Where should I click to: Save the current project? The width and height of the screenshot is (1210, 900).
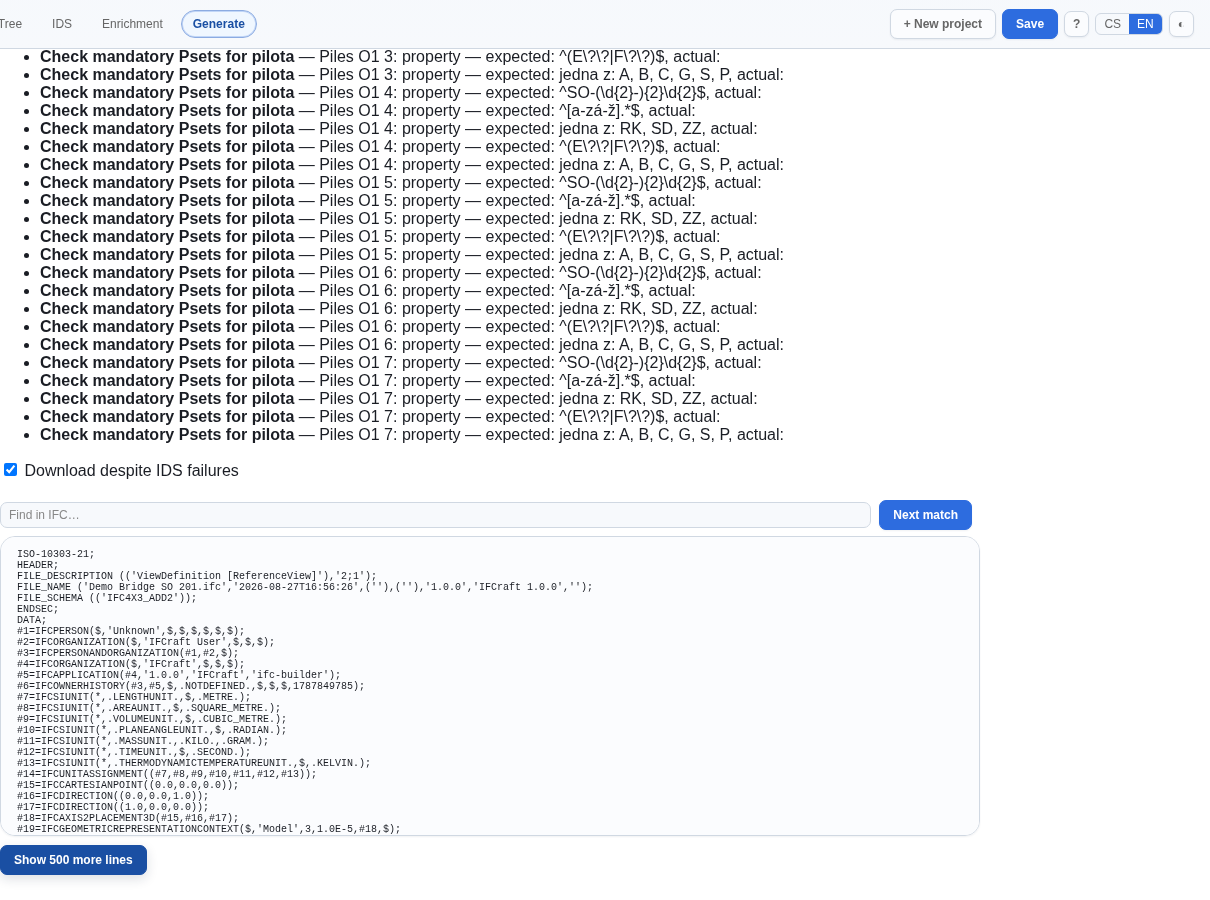coord(1030,24)
